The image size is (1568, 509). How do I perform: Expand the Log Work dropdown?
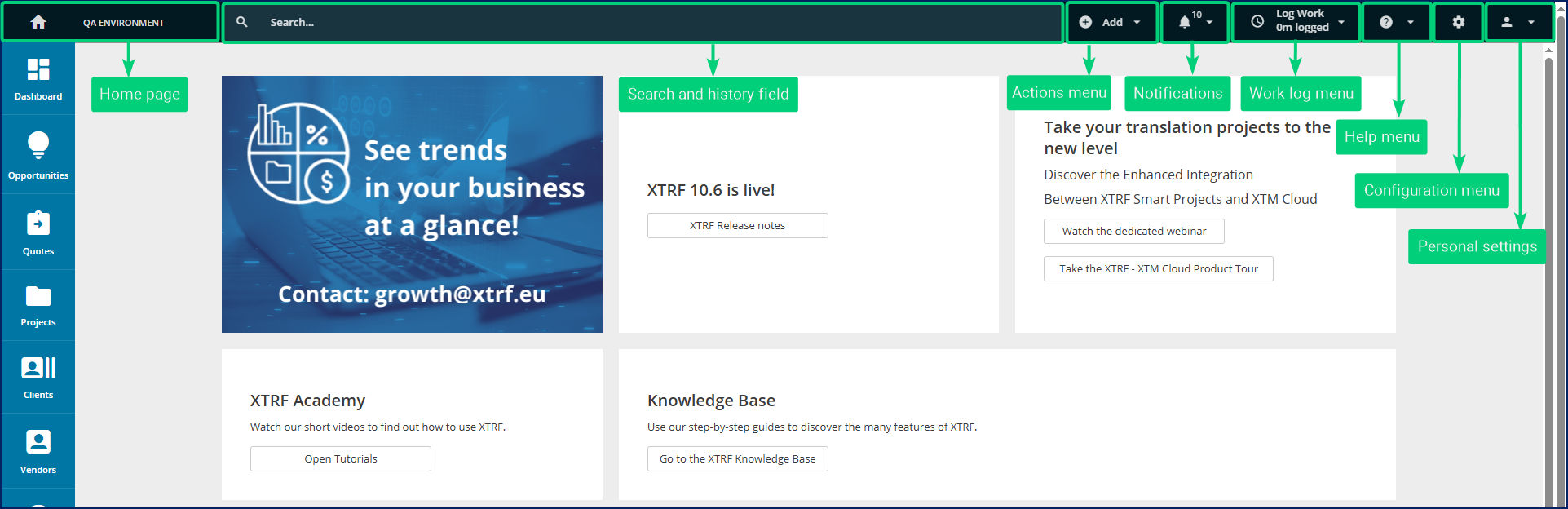pyautogui.click(x=1296, y=22)
